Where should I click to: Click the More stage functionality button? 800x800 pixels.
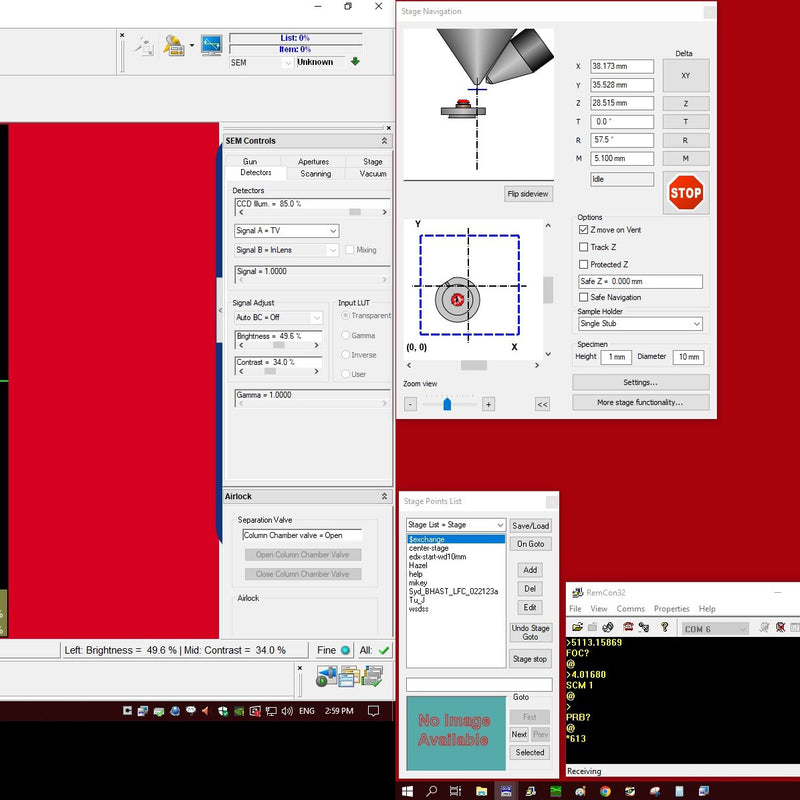click(x=640, y=402)
